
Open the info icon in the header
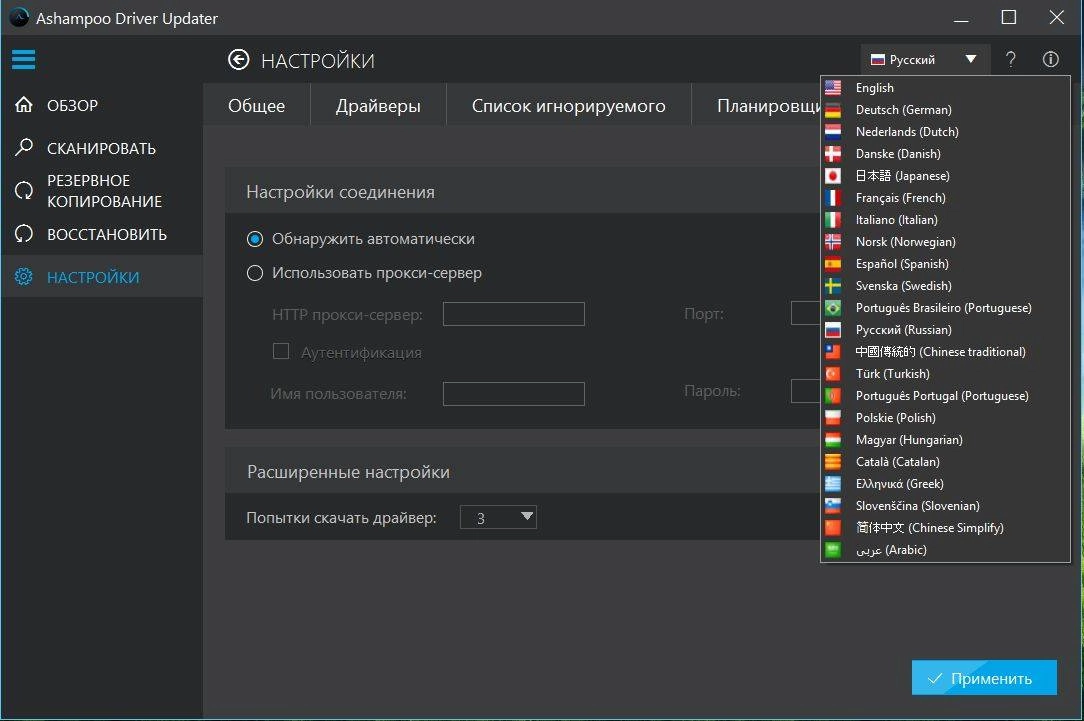1050,59
